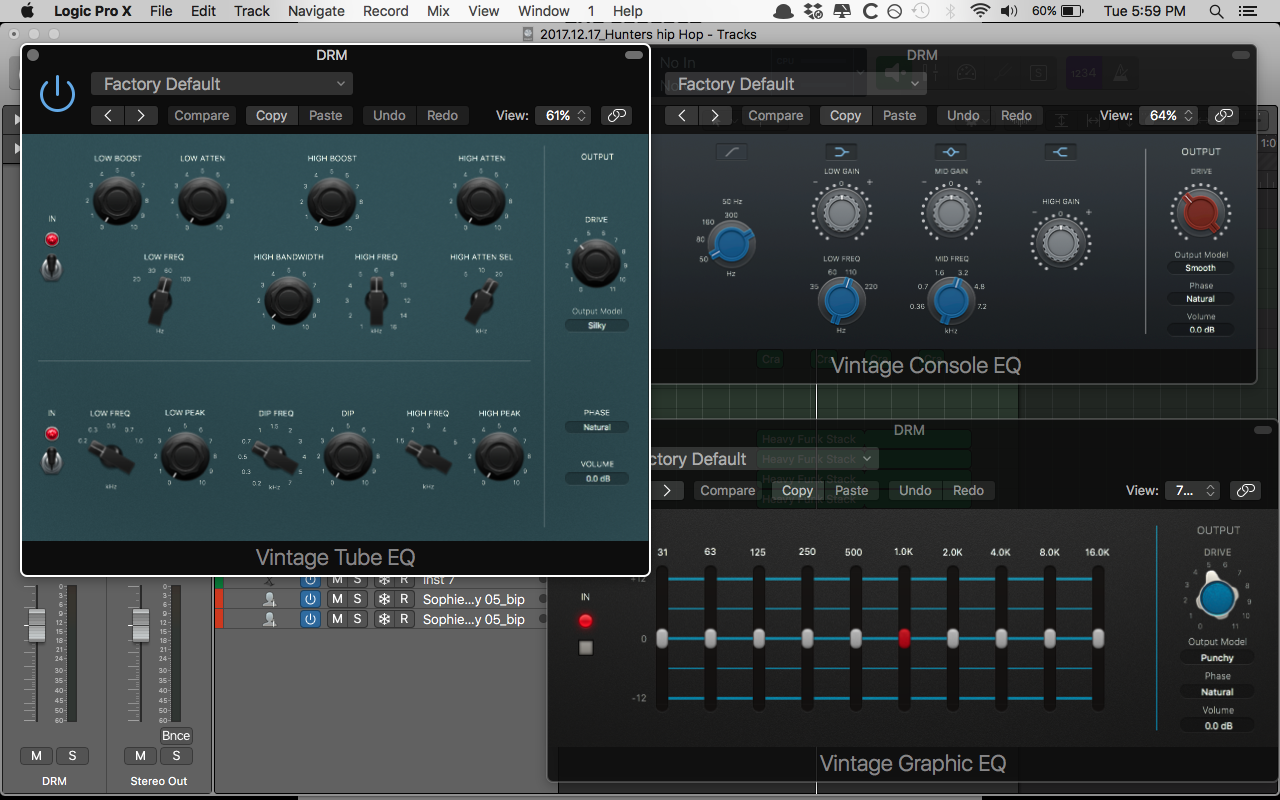Click the LOW BOOST knob in Vintage Tube EQ

coord(118,200)
